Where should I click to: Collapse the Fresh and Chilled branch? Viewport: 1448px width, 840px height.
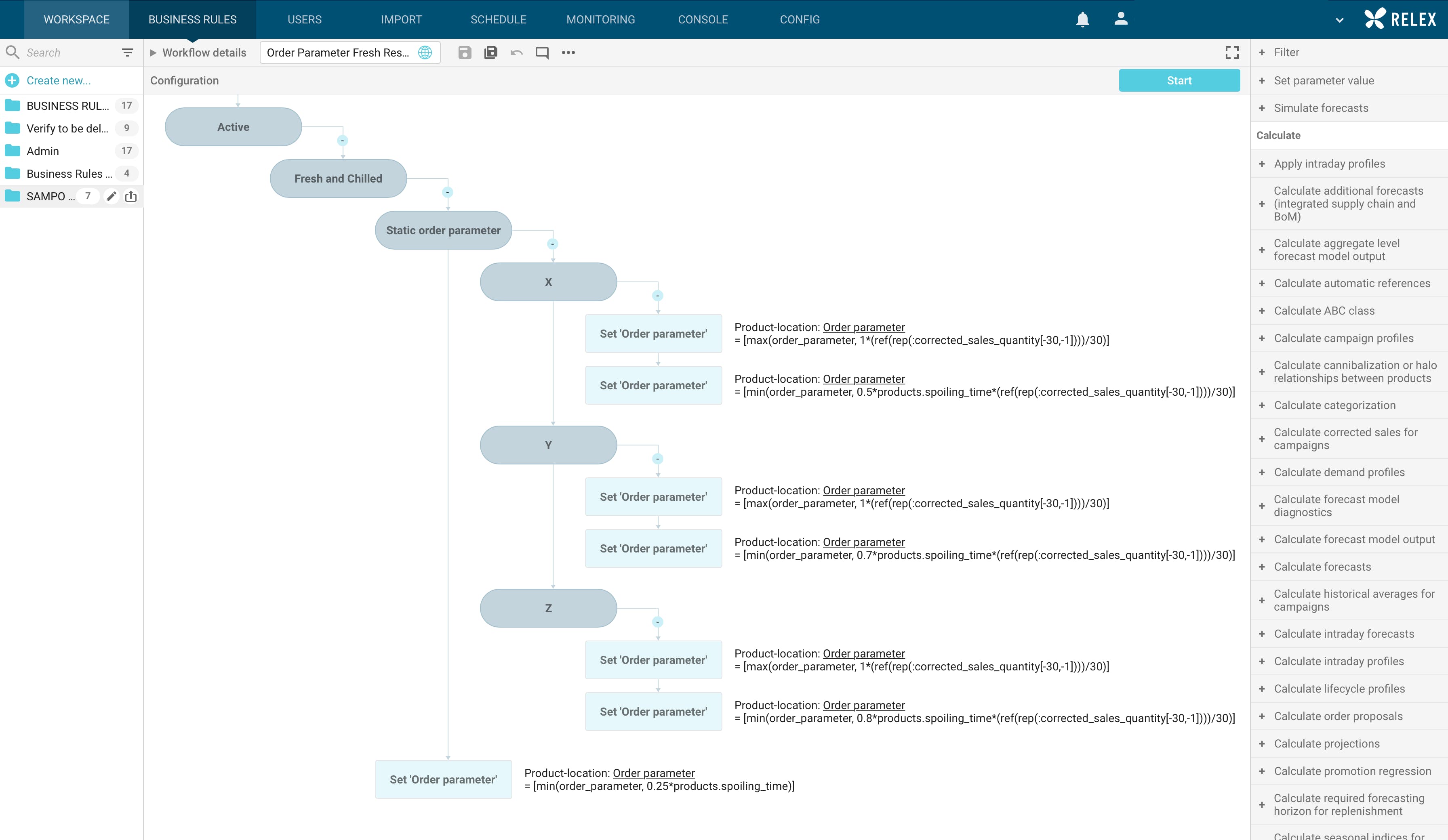(448, 193)
